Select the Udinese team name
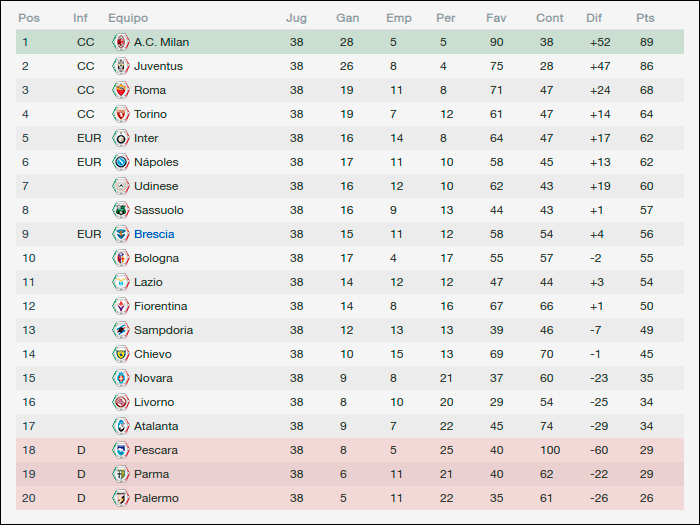700x525 pixels. (x=156, y=186)
